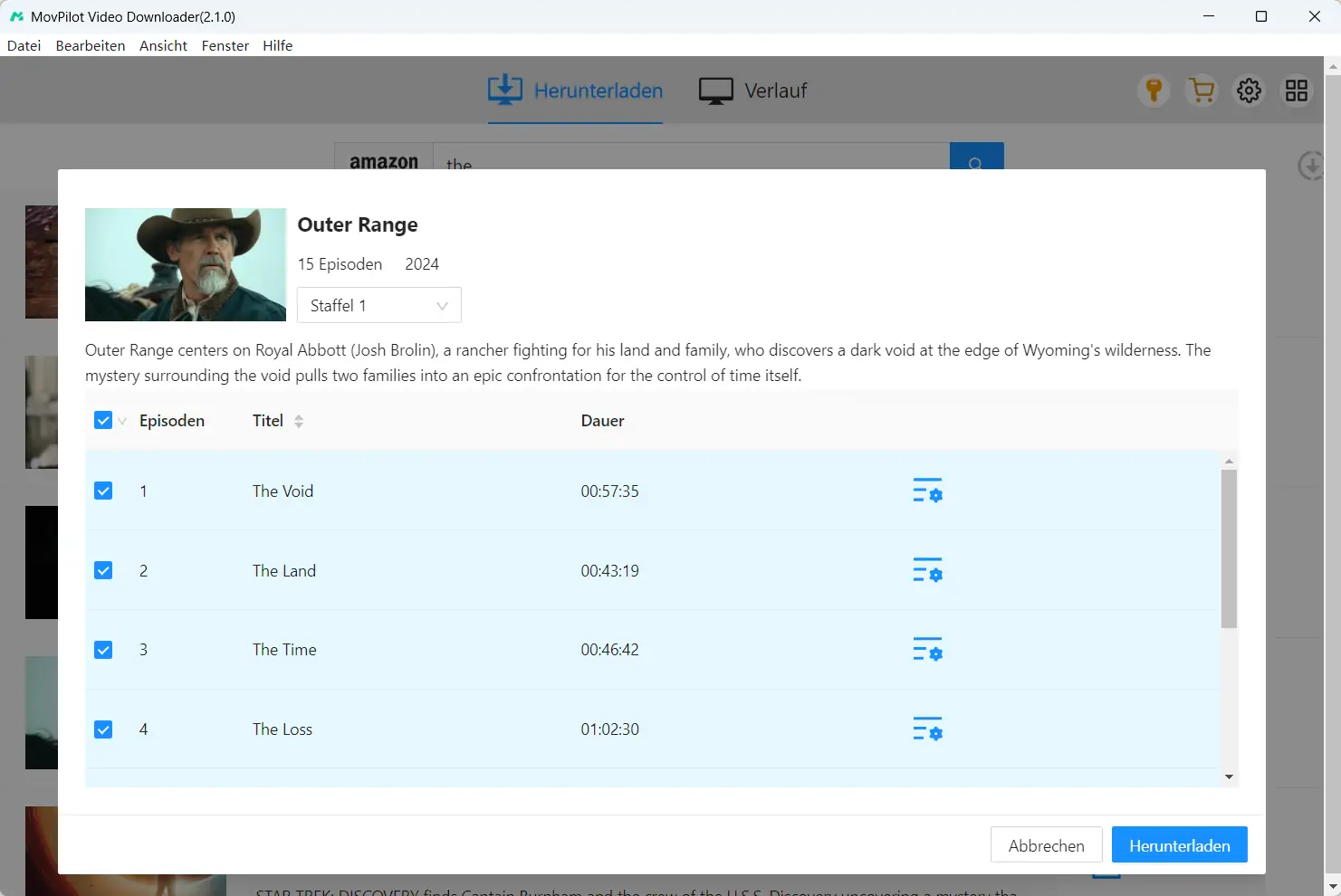
Task: Click the key registration icon
Action: tap(1154, 91)
